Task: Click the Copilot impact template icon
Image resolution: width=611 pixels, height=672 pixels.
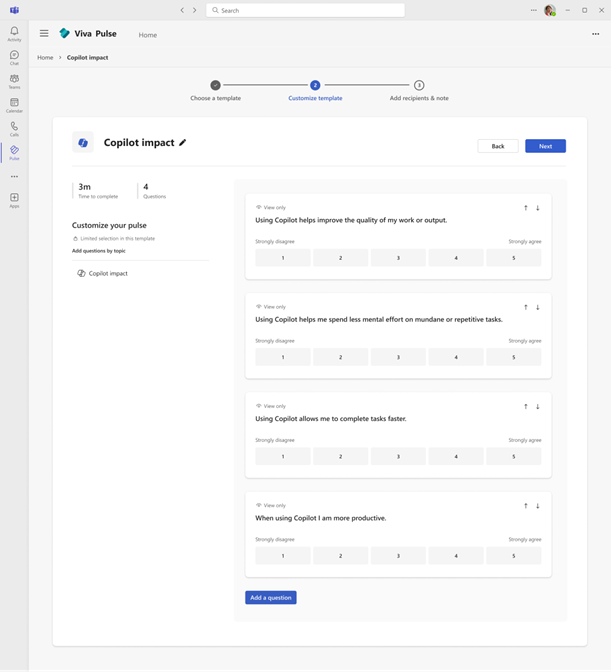Action: [x=83, y=142]
